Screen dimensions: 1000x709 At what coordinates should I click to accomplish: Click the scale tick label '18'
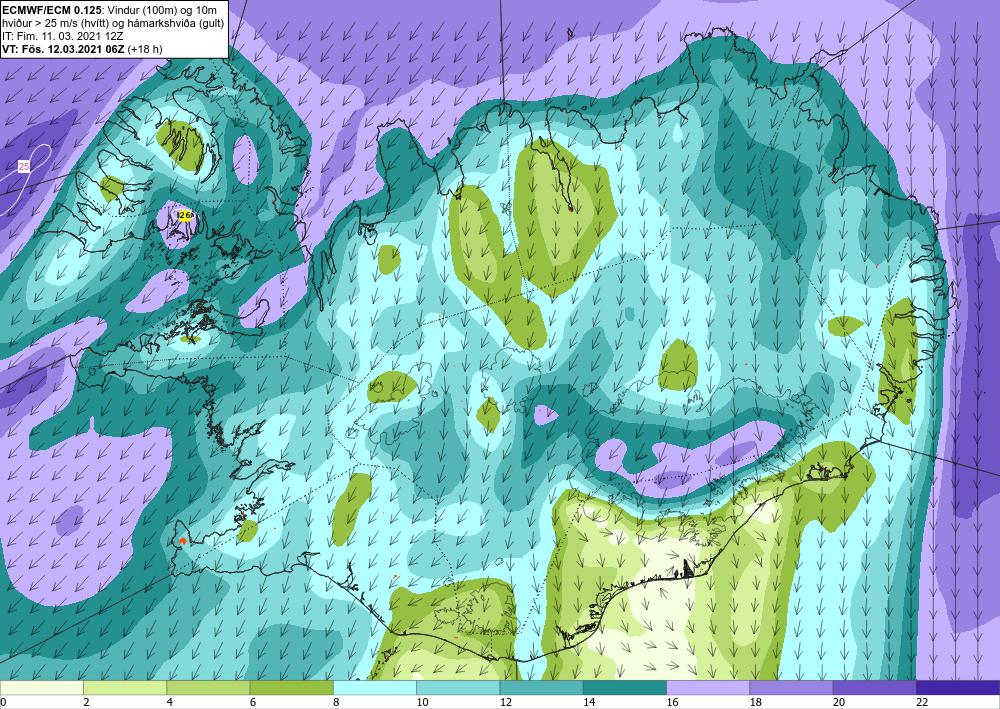tap(754, 702)
